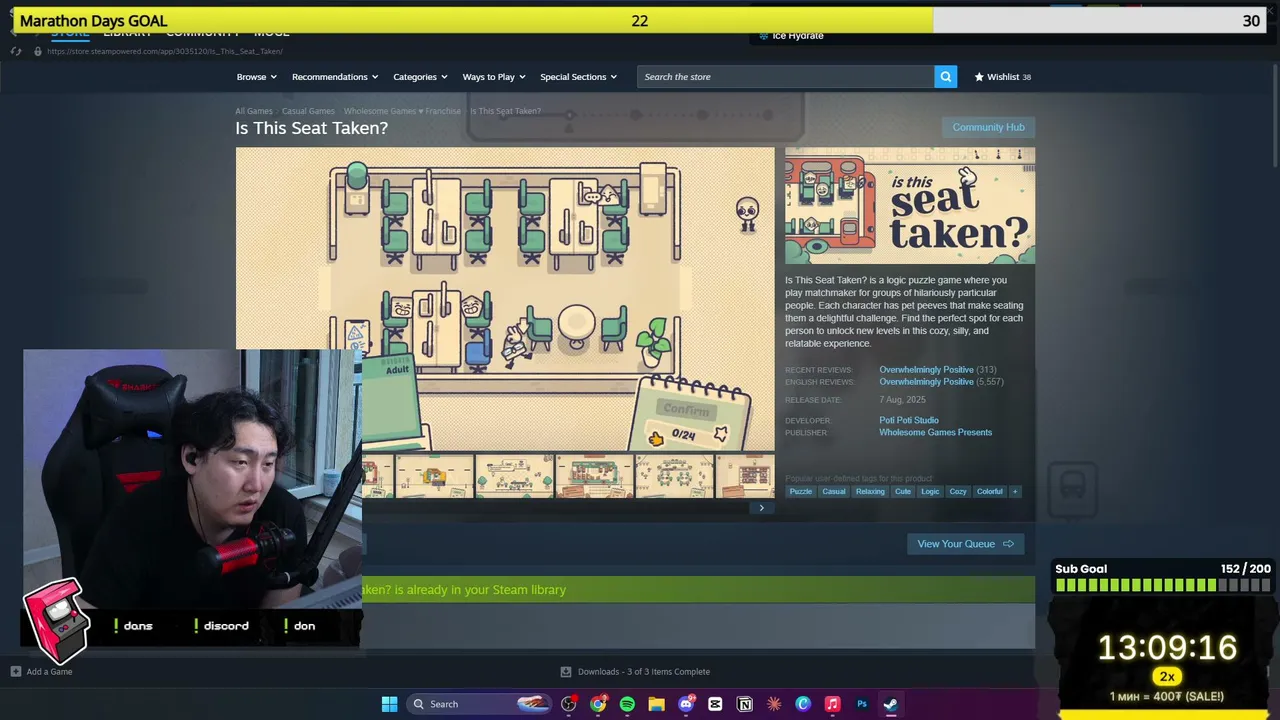Go to Casual Games breadcrumb
1280x720 pixels.
point(308,111)
